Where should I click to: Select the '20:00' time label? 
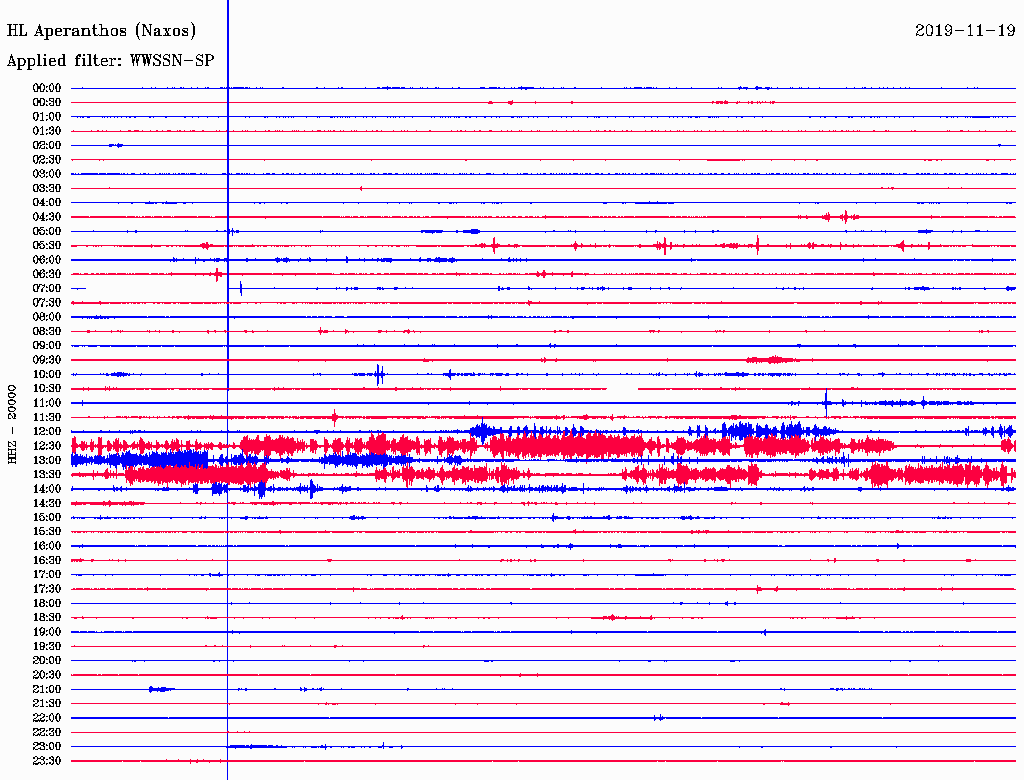click(x=47, y=661)
